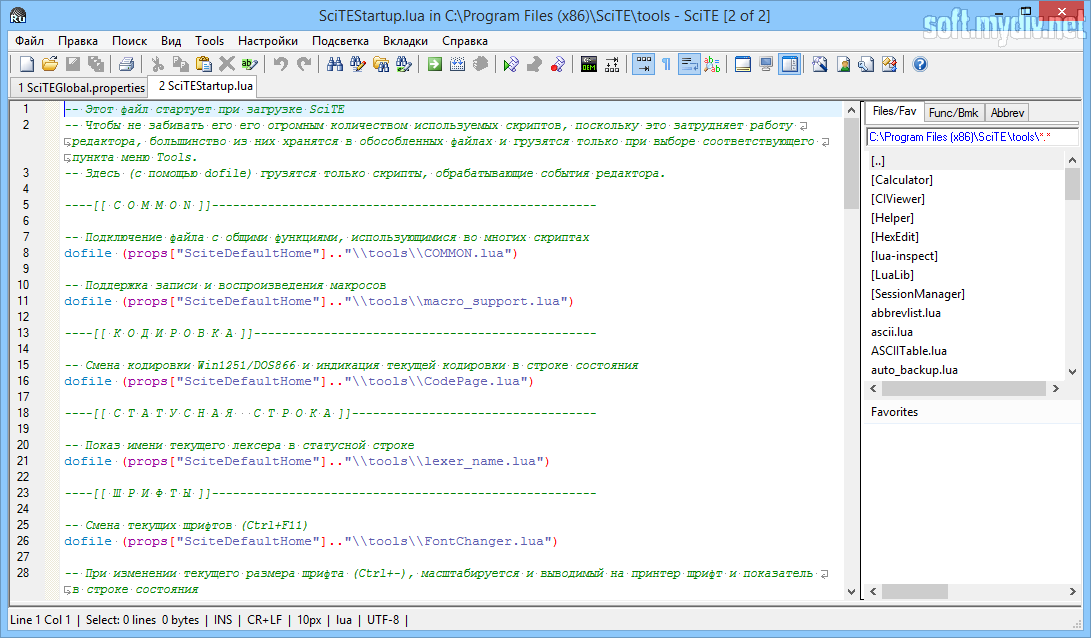Screen dimensions: 1091x638
Task: Click the Redo arrow icon
Action: (303, 65)
